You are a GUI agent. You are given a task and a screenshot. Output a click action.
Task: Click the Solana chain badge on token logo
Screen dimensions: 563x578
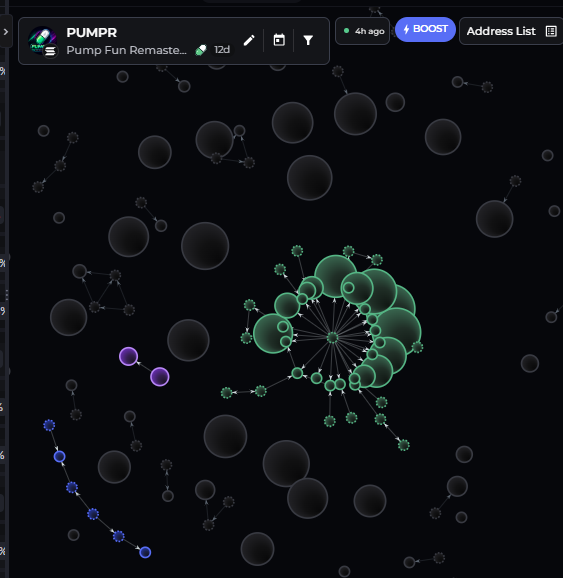click(51, 51)
